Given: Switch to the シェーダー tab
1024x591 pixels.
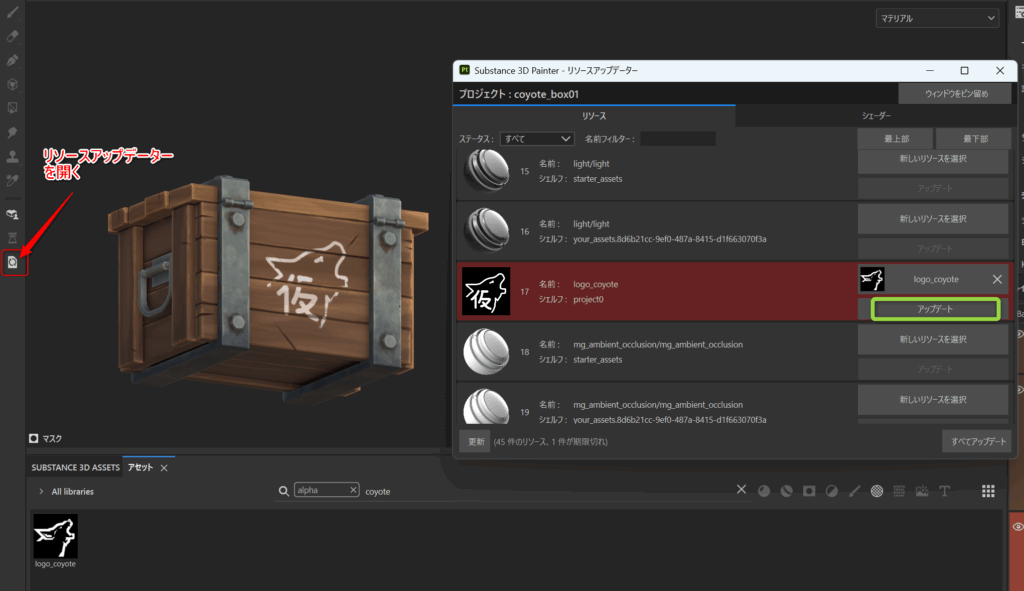Looking at the screenshot, I should click(876, 116).
